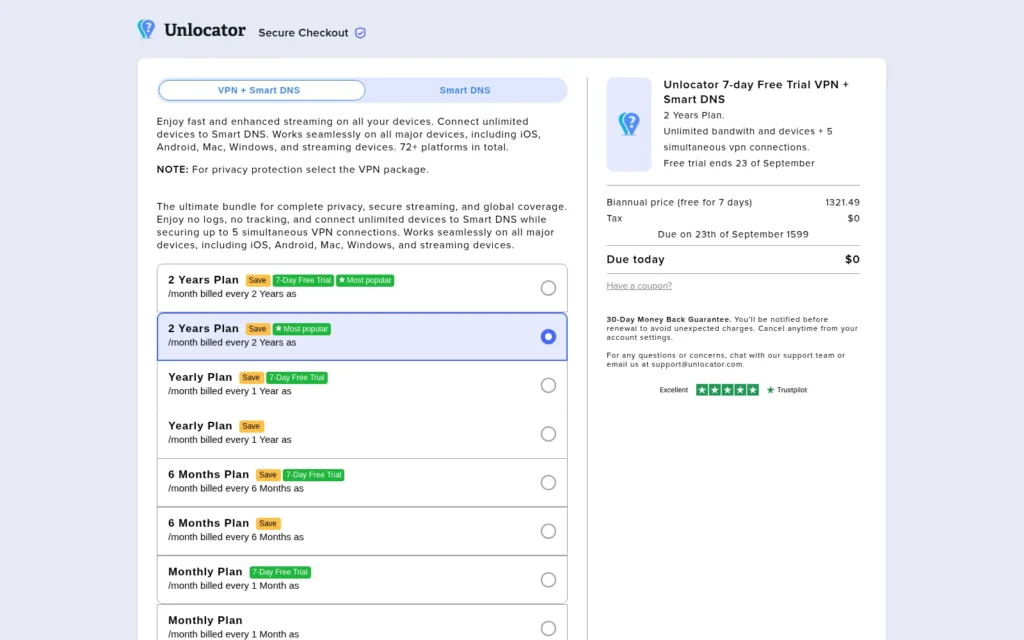Click the 1321.49 biannual price value
The width and height of the screenshot is (1024, 640).
point(842,202)
